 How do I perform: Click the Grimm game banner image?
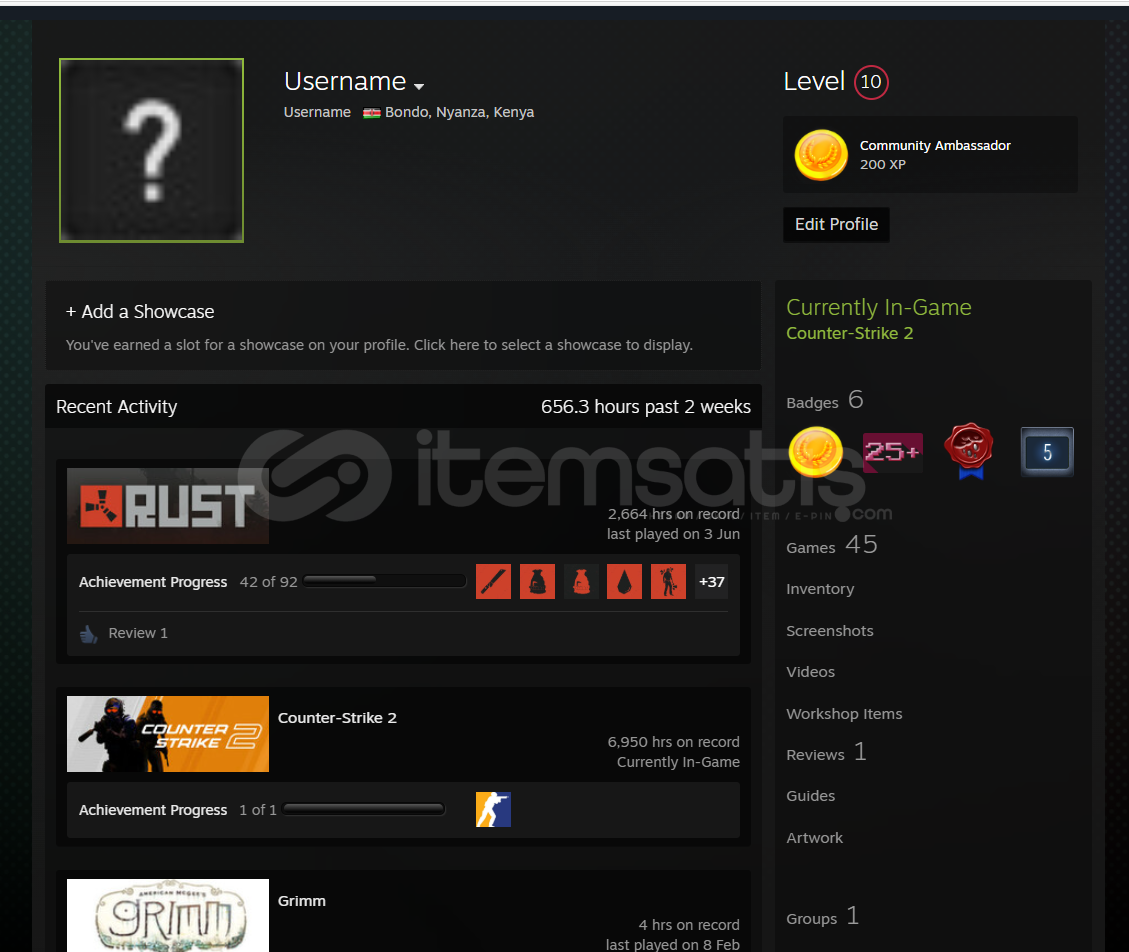coord(168,915)
